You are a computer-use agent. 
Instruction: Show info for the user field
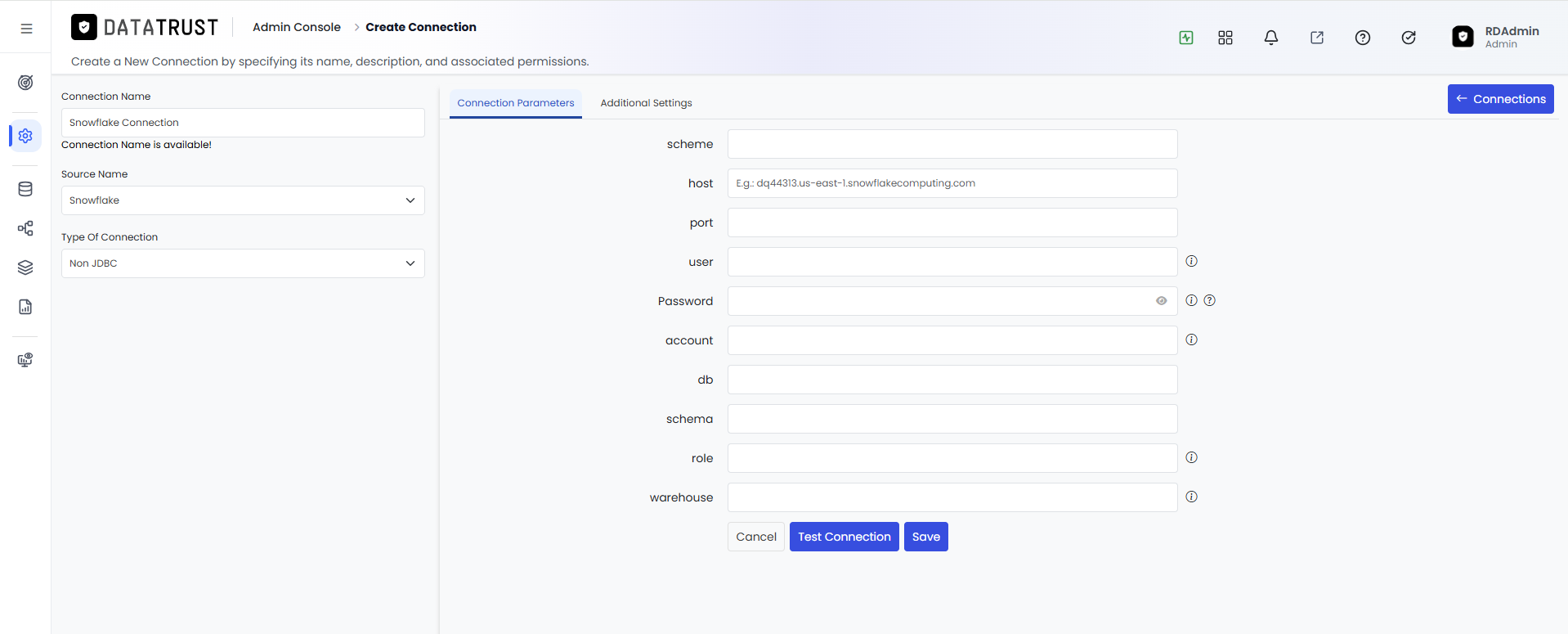tap(1192, 261)
